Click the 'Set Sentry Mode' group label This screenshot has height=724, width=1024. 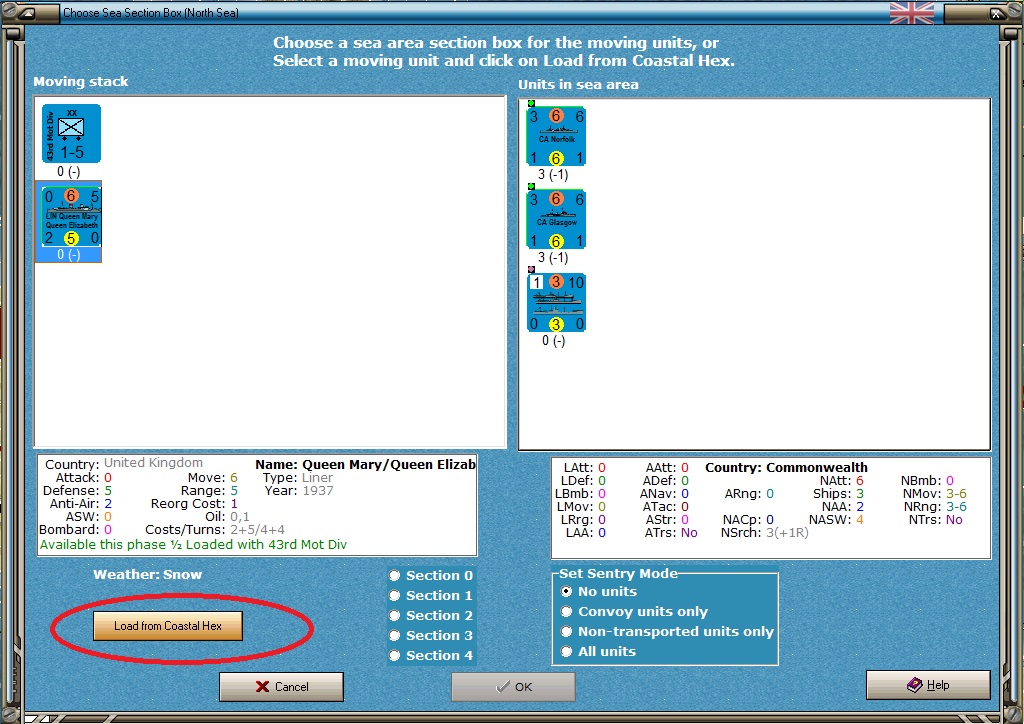tap(618, 573)
